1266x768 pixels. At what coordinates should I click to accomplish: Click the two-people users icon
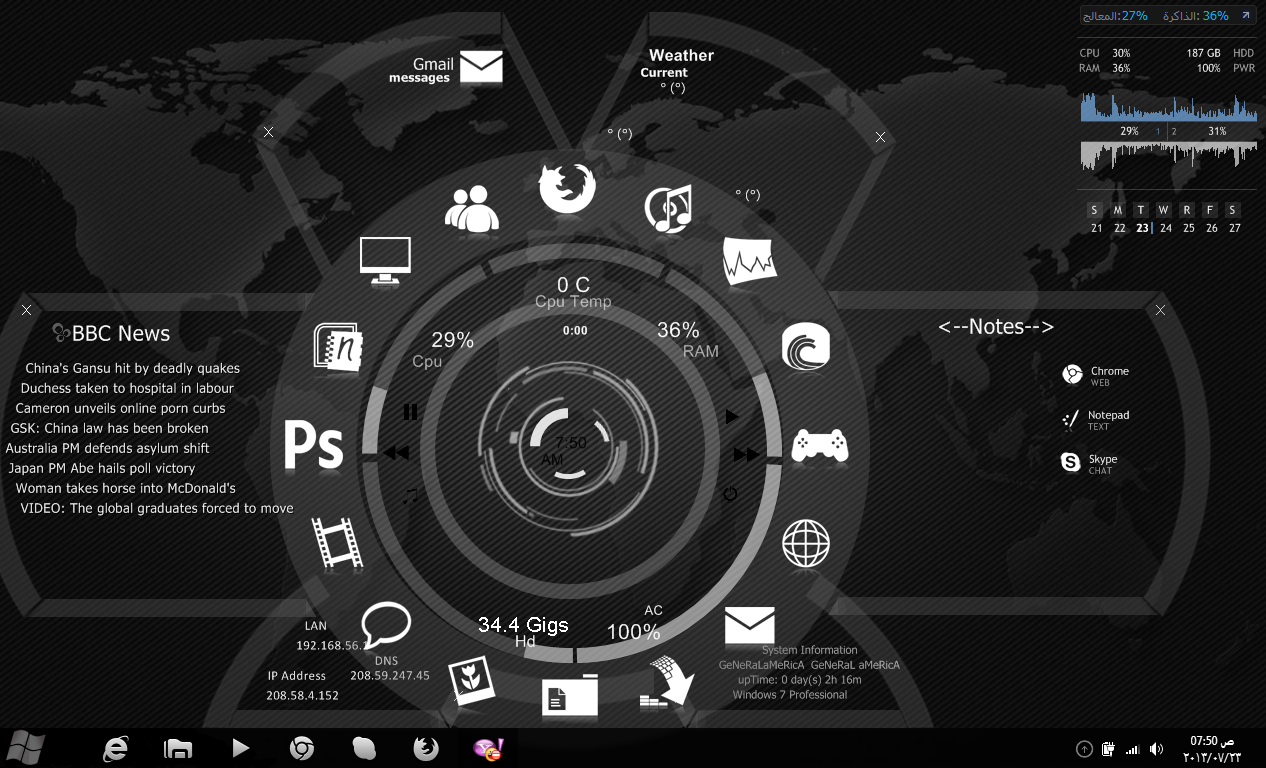(471, 209)
